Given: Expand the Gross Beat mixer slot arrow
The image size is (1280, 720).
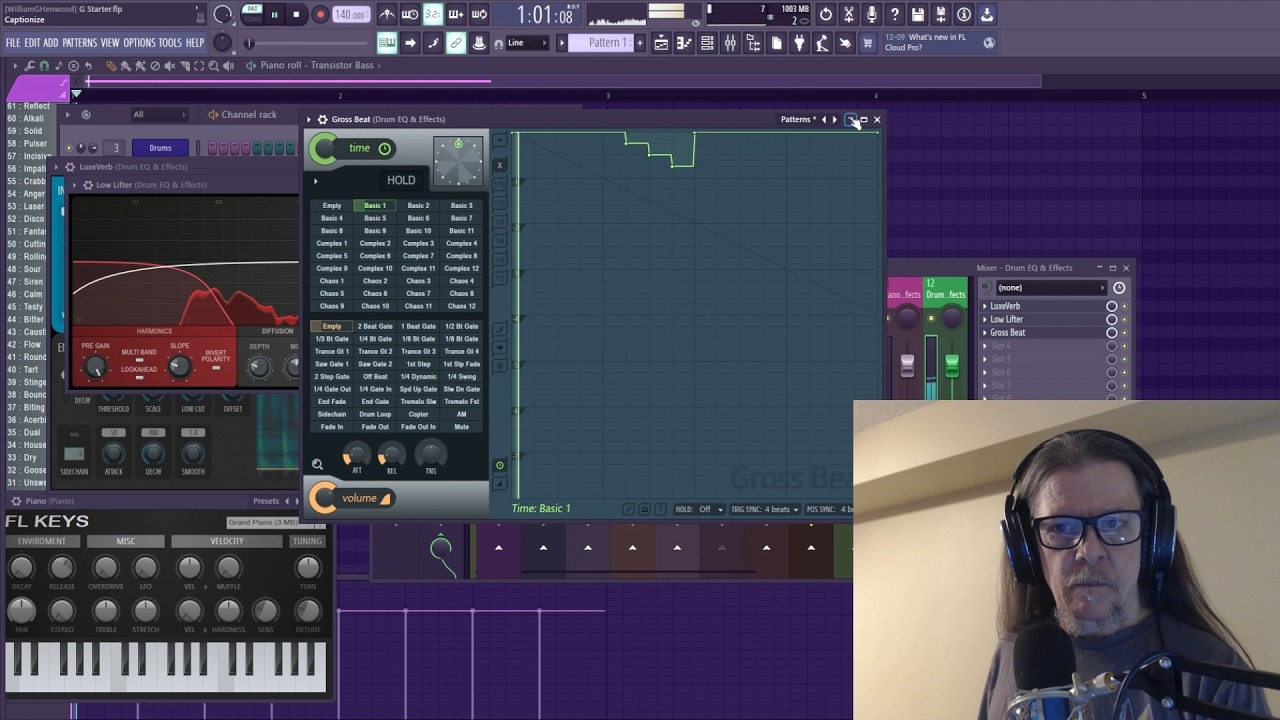Looking at the screenshot, I should (x=985, y=332).
